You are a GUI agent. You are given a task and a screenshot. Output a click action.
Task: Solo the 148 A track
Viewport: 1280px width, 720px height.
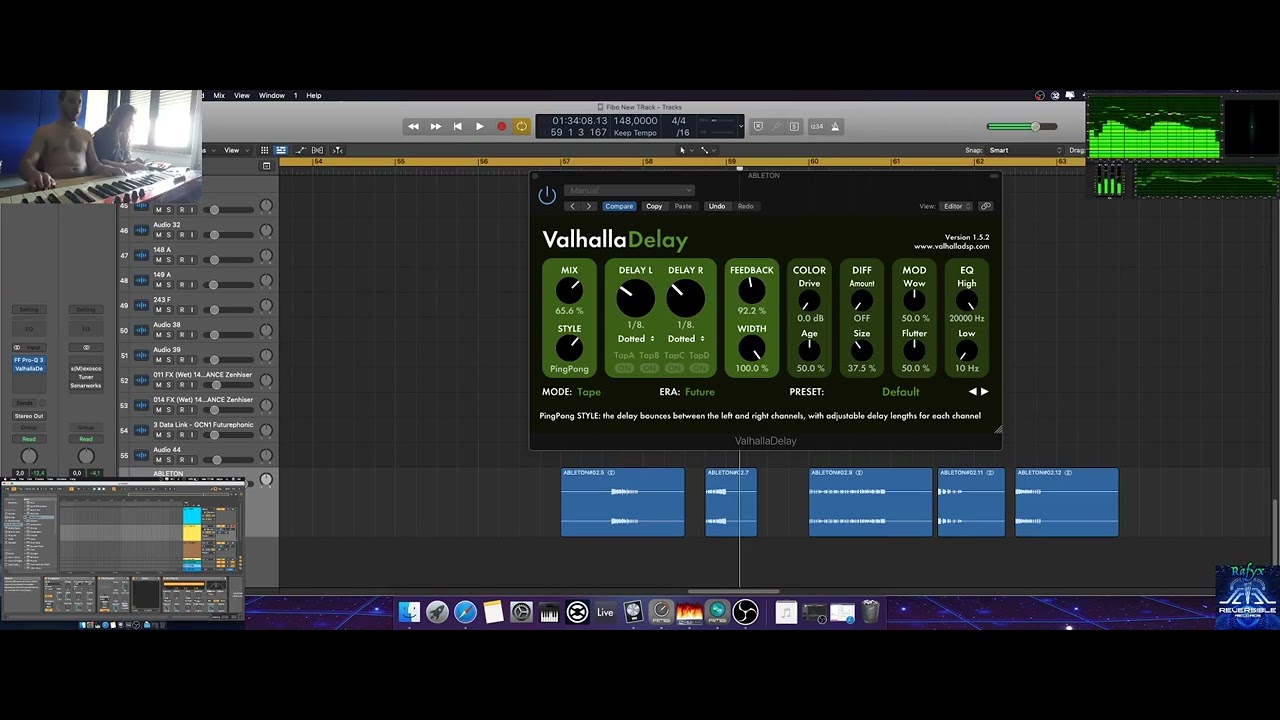[169, 260]
